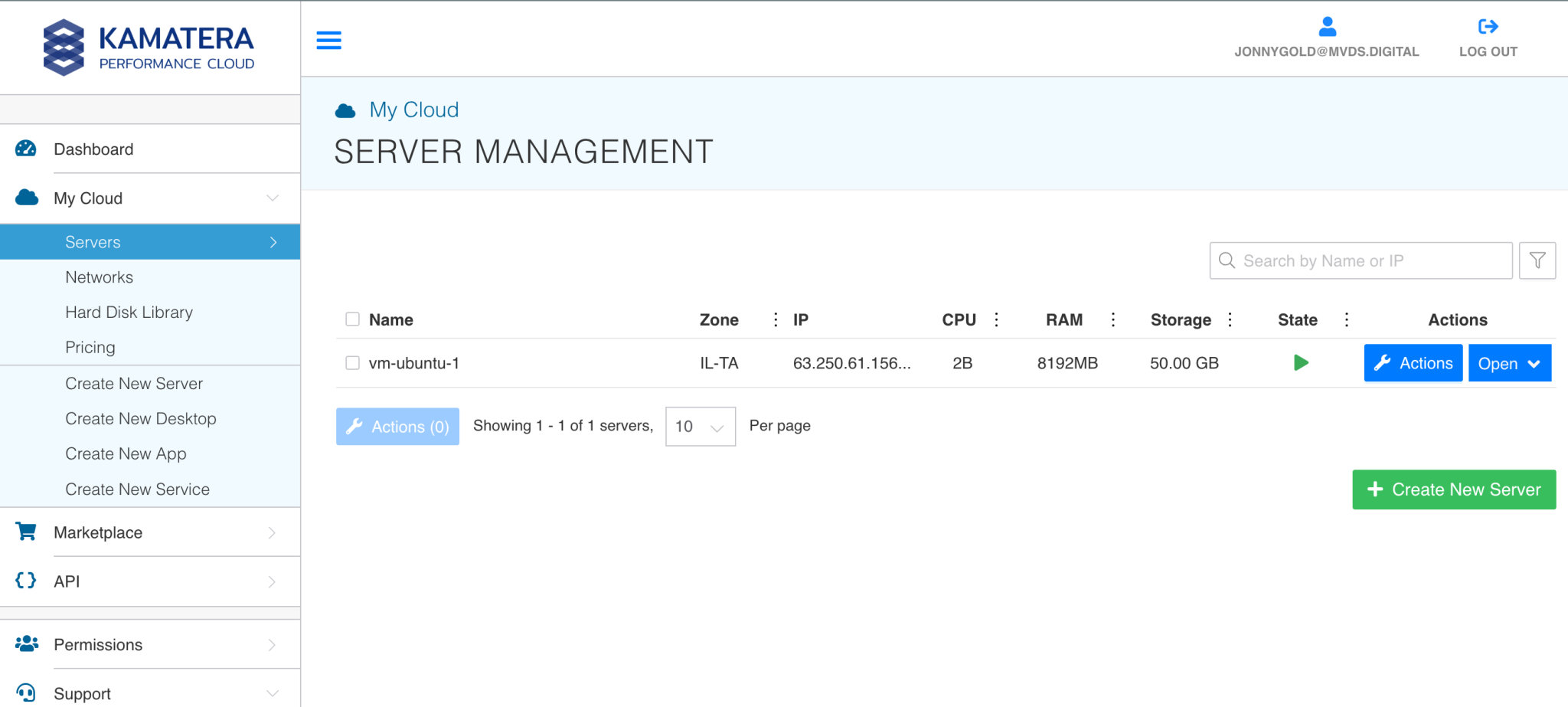Toggle the hamburger menu icon
1568x707 pixels.
click(x=329, y=40)
